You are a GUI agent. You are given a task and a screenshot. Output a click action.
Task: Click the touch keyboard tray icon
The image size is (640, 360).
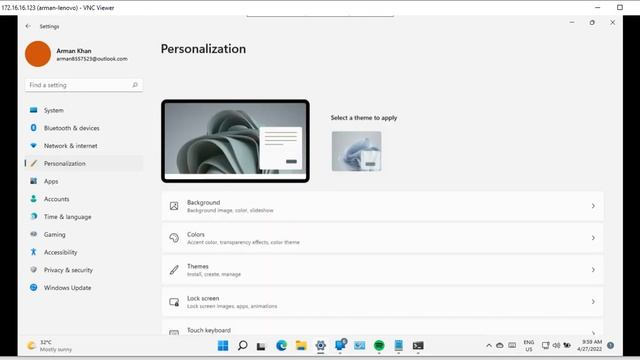(512, 346)
